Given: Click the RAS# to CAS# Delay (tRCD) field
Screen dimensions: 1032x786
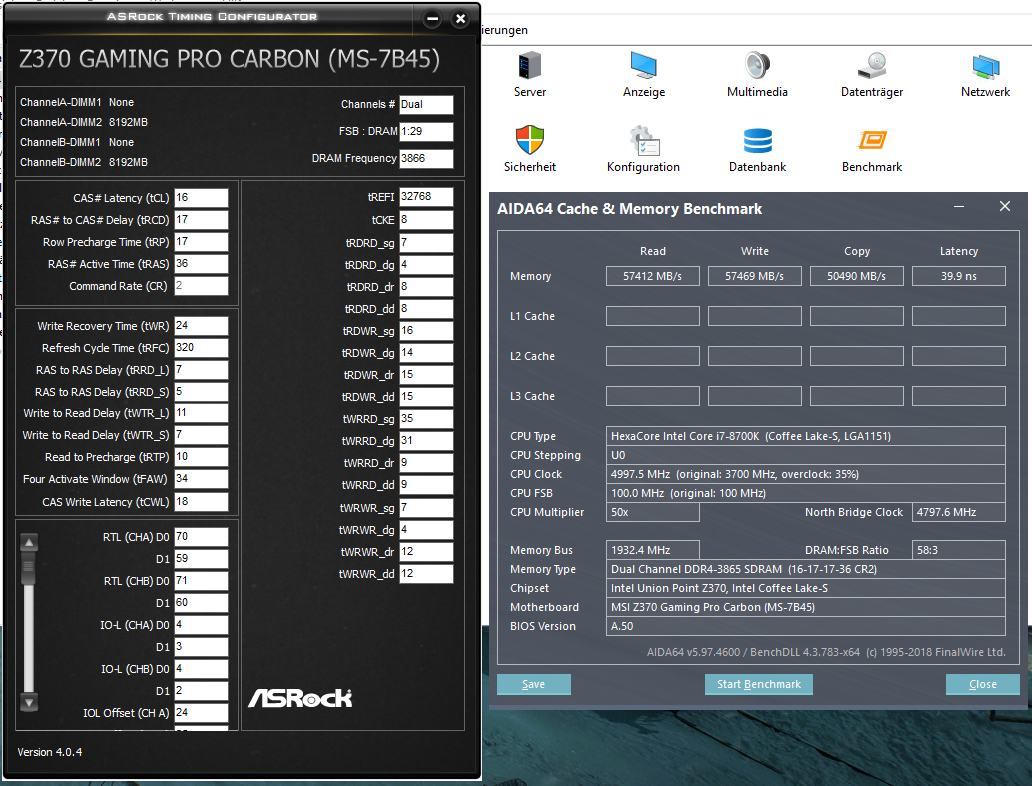Looking at the screenshot, I should pos(201,219).
